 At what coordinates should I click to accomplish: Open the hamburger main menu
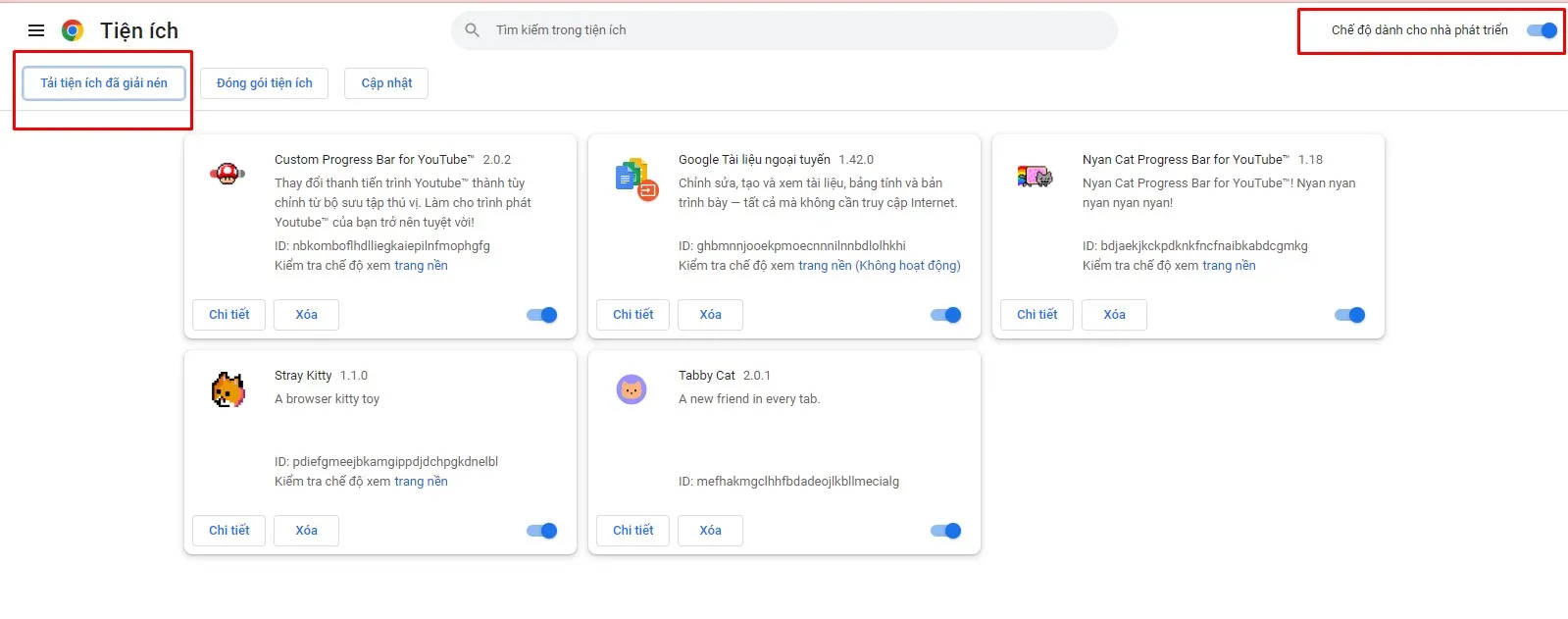pyautogui.click(x=36, y=30)
